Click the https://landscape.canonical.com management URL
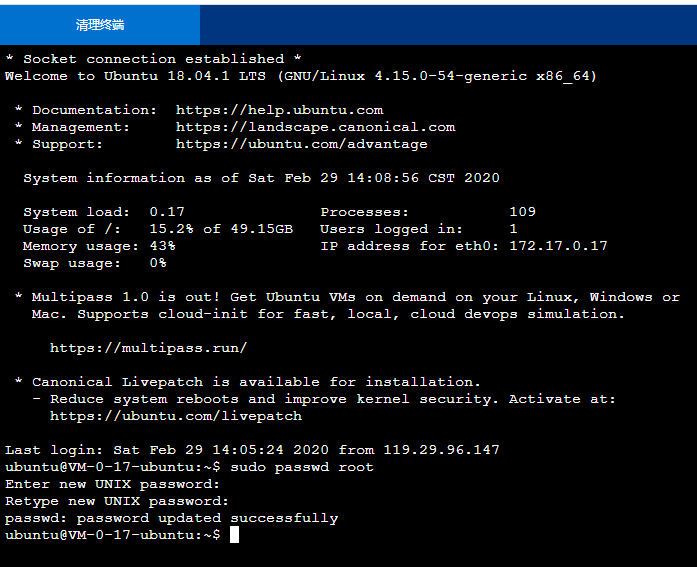Screen dimensions: 697x567 click(x=315, y=127)
